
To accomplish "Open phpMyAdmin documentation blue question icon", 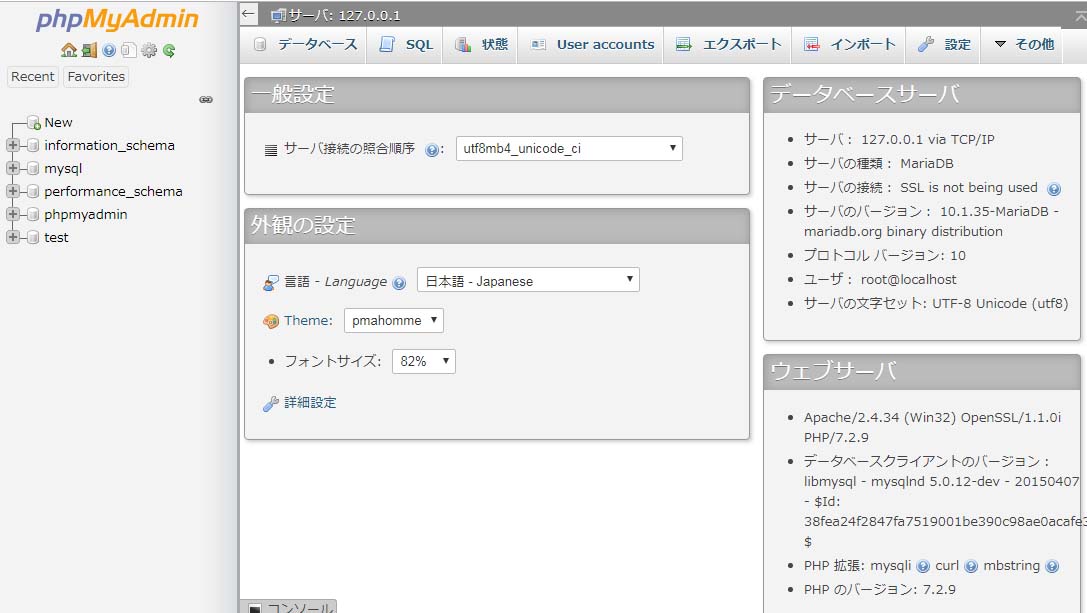I will point(109,50).
